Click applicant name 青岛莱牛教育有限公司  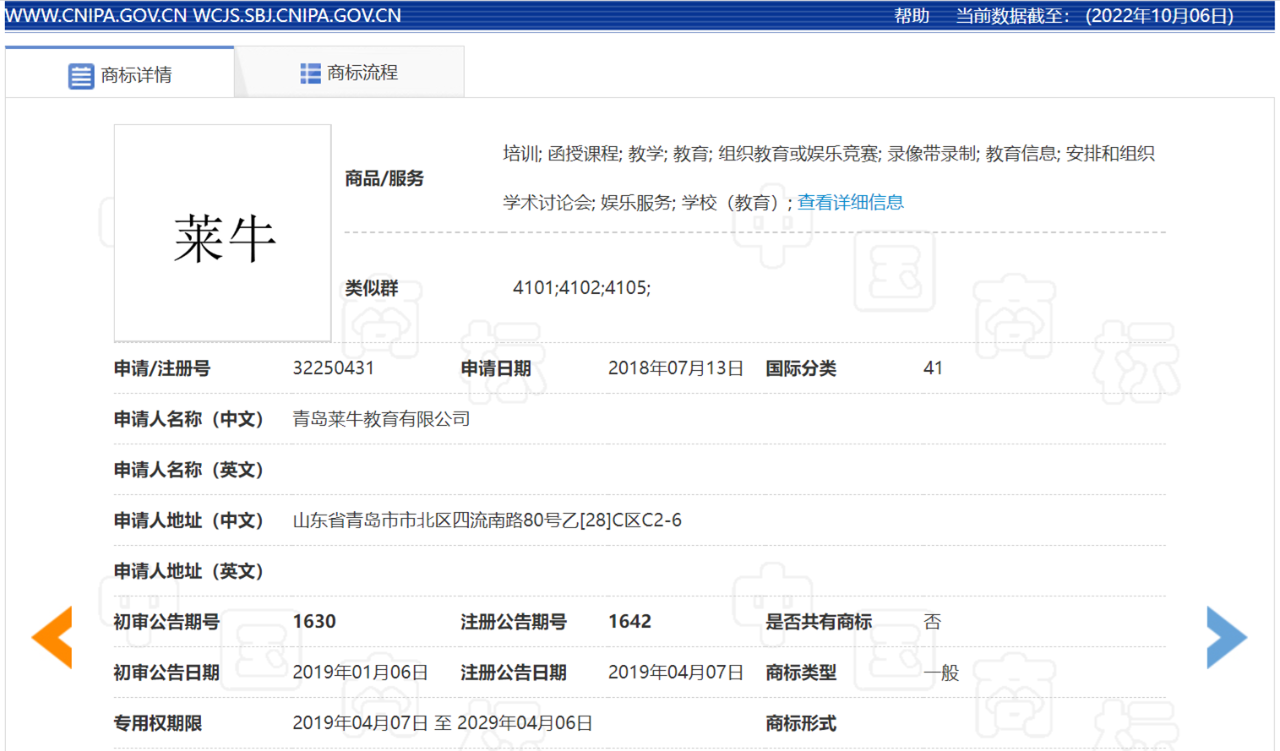pyautogui.click(x=381, y=419)
